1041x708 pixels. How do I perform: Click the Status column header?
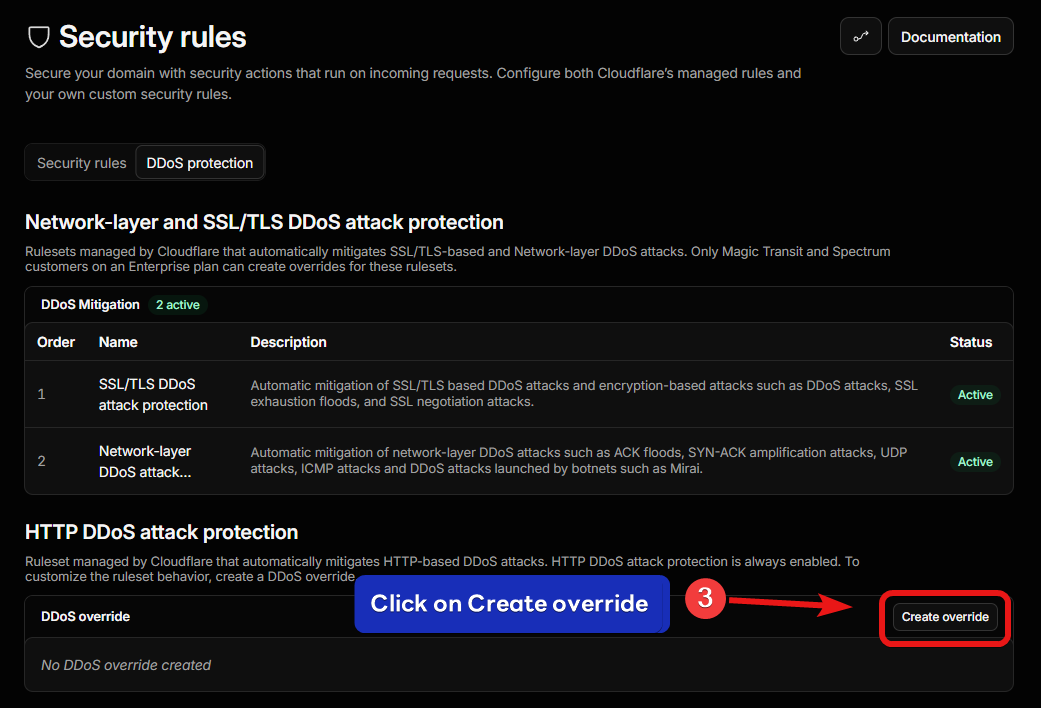(971, 342)
